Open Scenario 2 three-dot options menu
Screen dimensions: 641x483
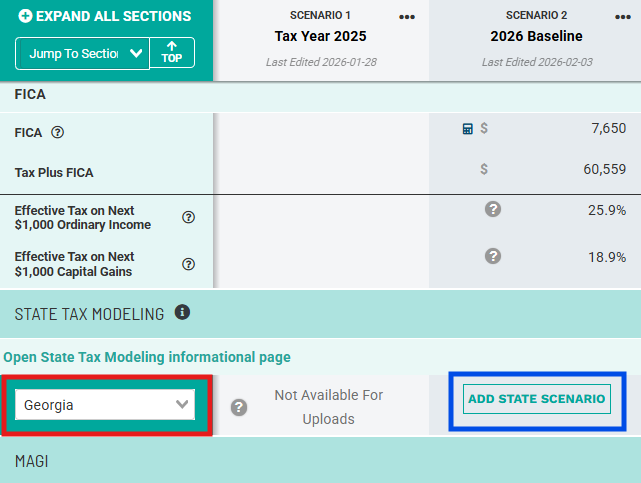pyautogui.click(x=620, y=17)
